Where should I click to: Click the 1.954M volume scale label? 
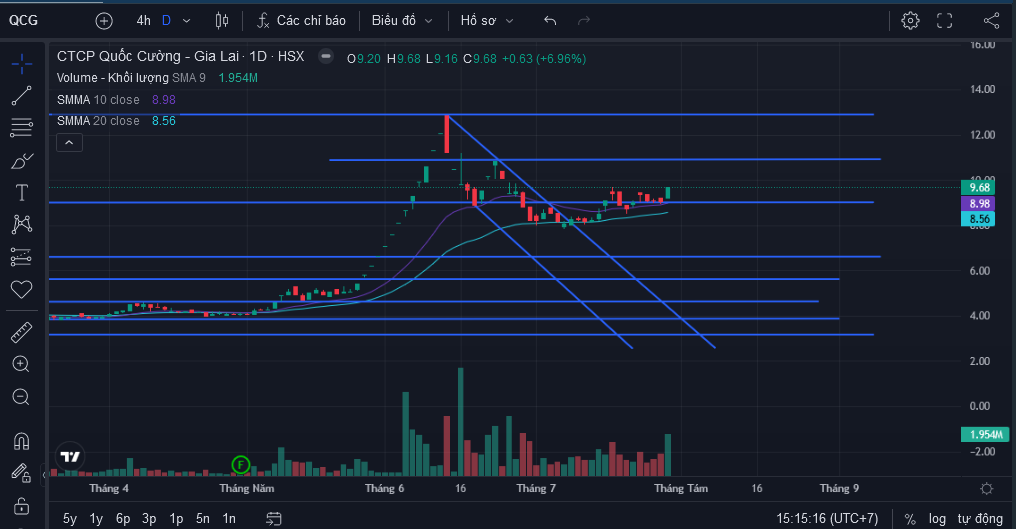986,434
